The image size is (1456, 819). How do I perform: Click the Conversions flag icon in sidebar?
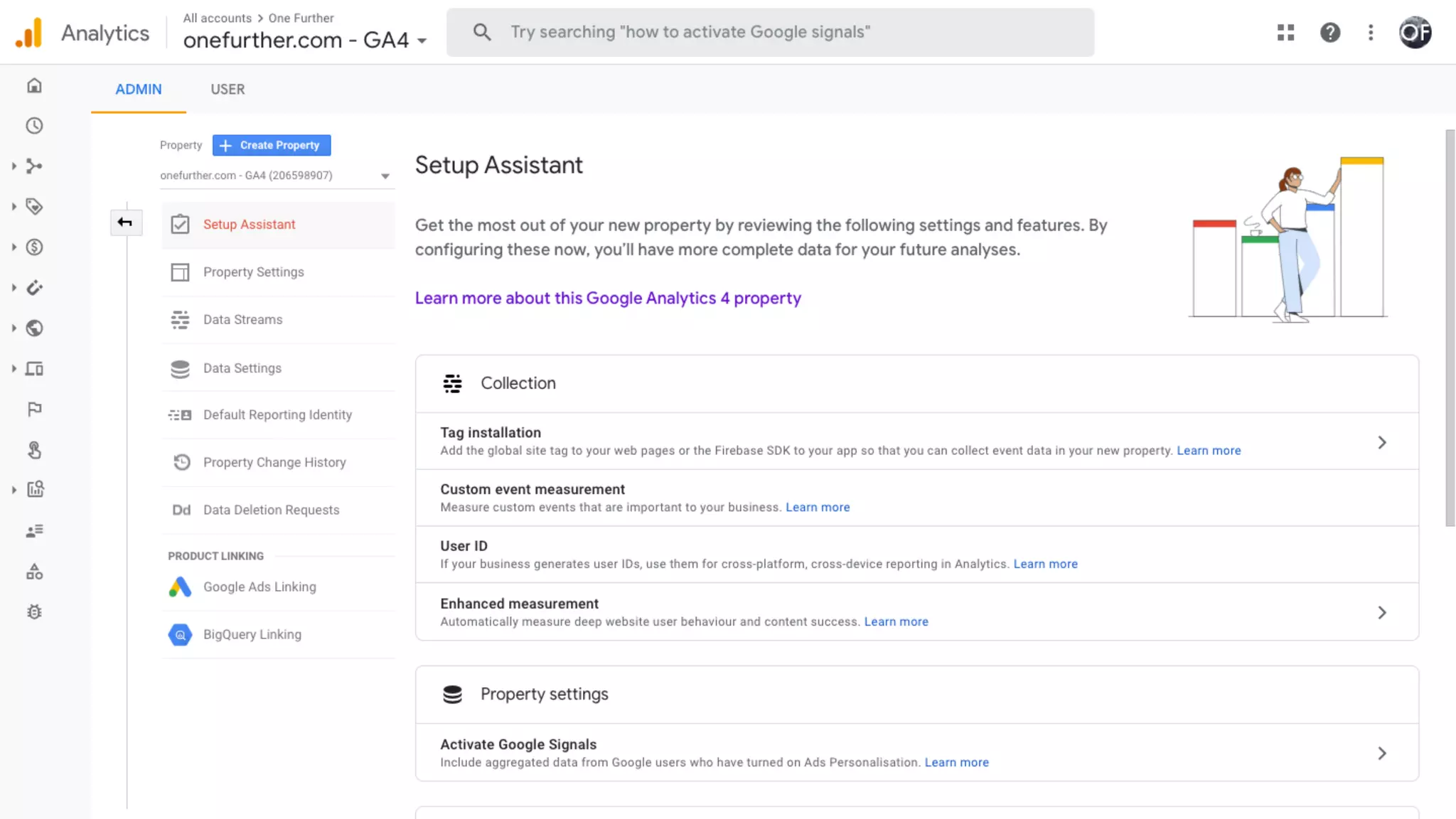tap(34, 409)
